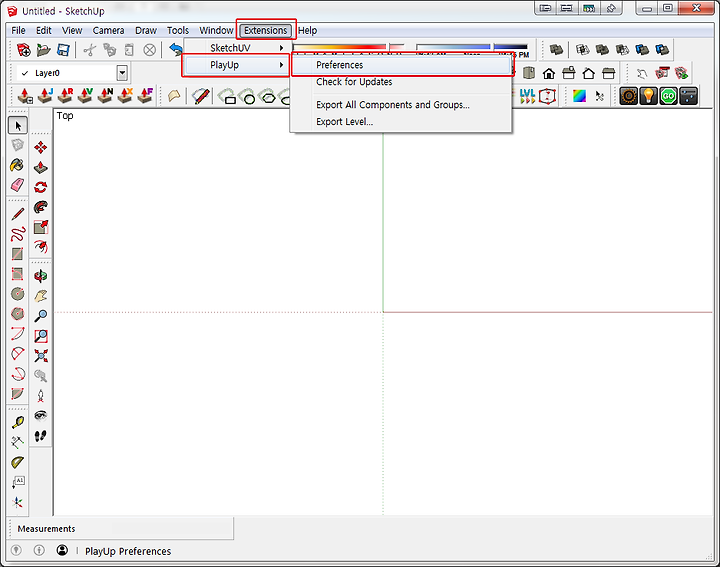Click the Zoom Extents tool

(40, 356)
